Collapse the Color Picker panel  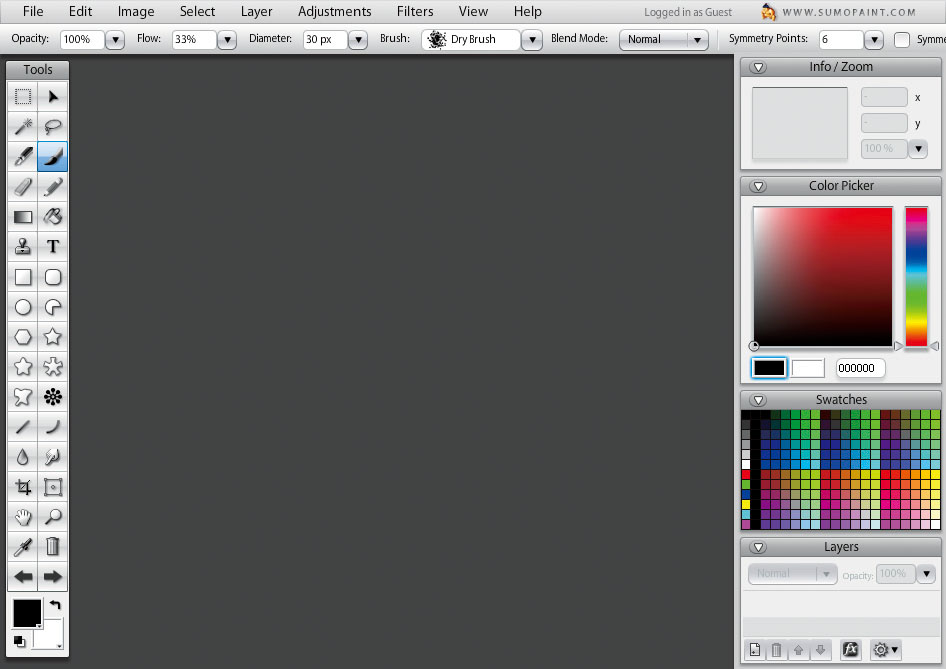tap(758, 186)
